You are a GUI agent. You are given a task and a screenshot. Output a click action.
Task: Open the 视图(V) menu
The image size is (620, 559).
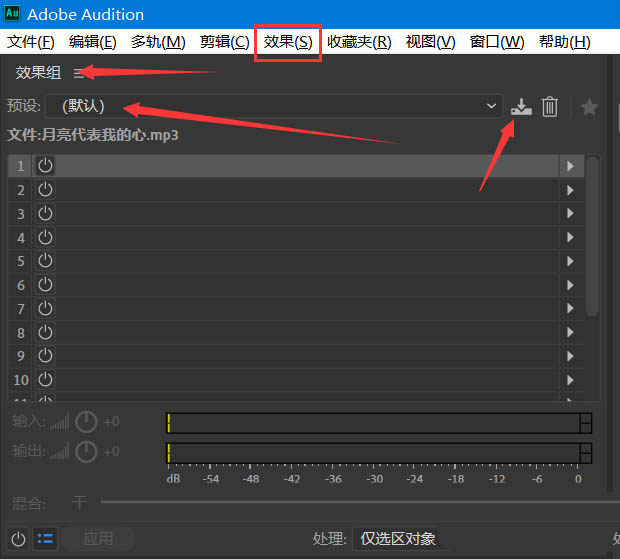431,42
